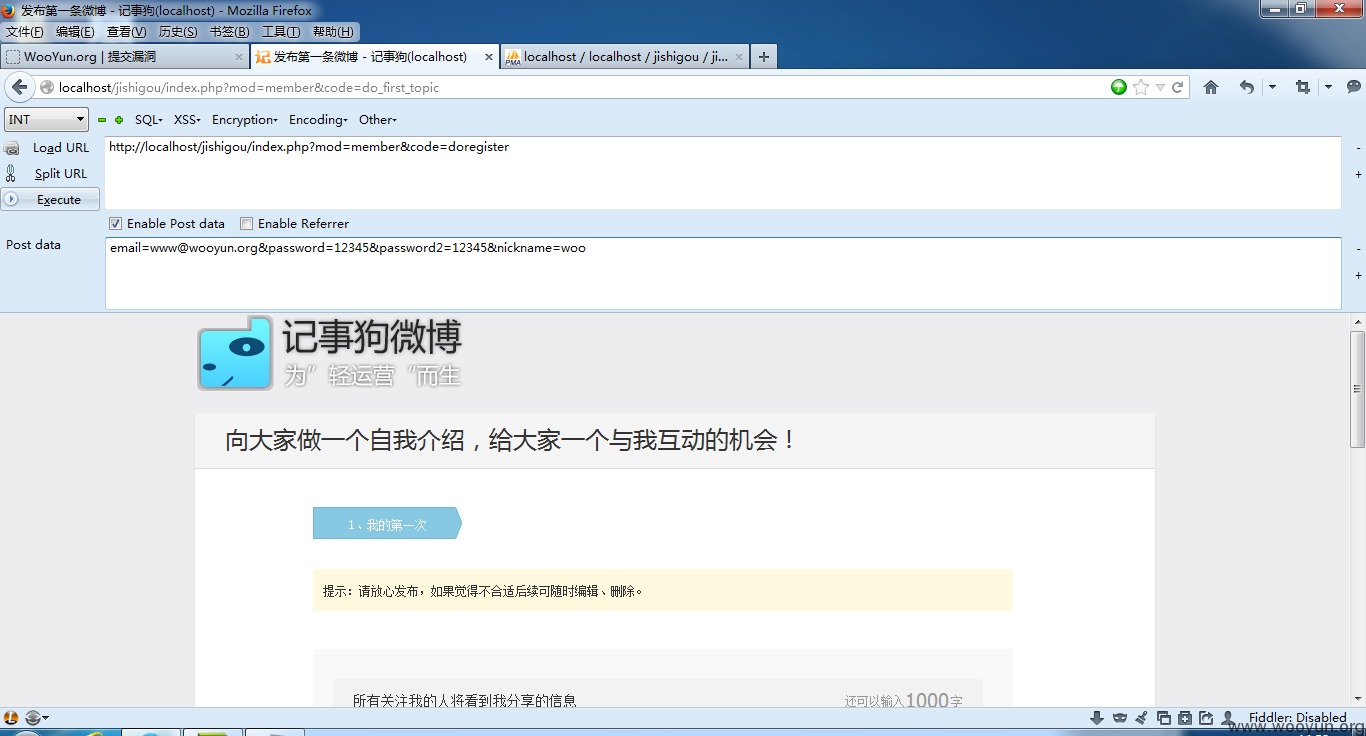
Task: Click the person icon beside Fiddler status
Action: click(1229, 718)
